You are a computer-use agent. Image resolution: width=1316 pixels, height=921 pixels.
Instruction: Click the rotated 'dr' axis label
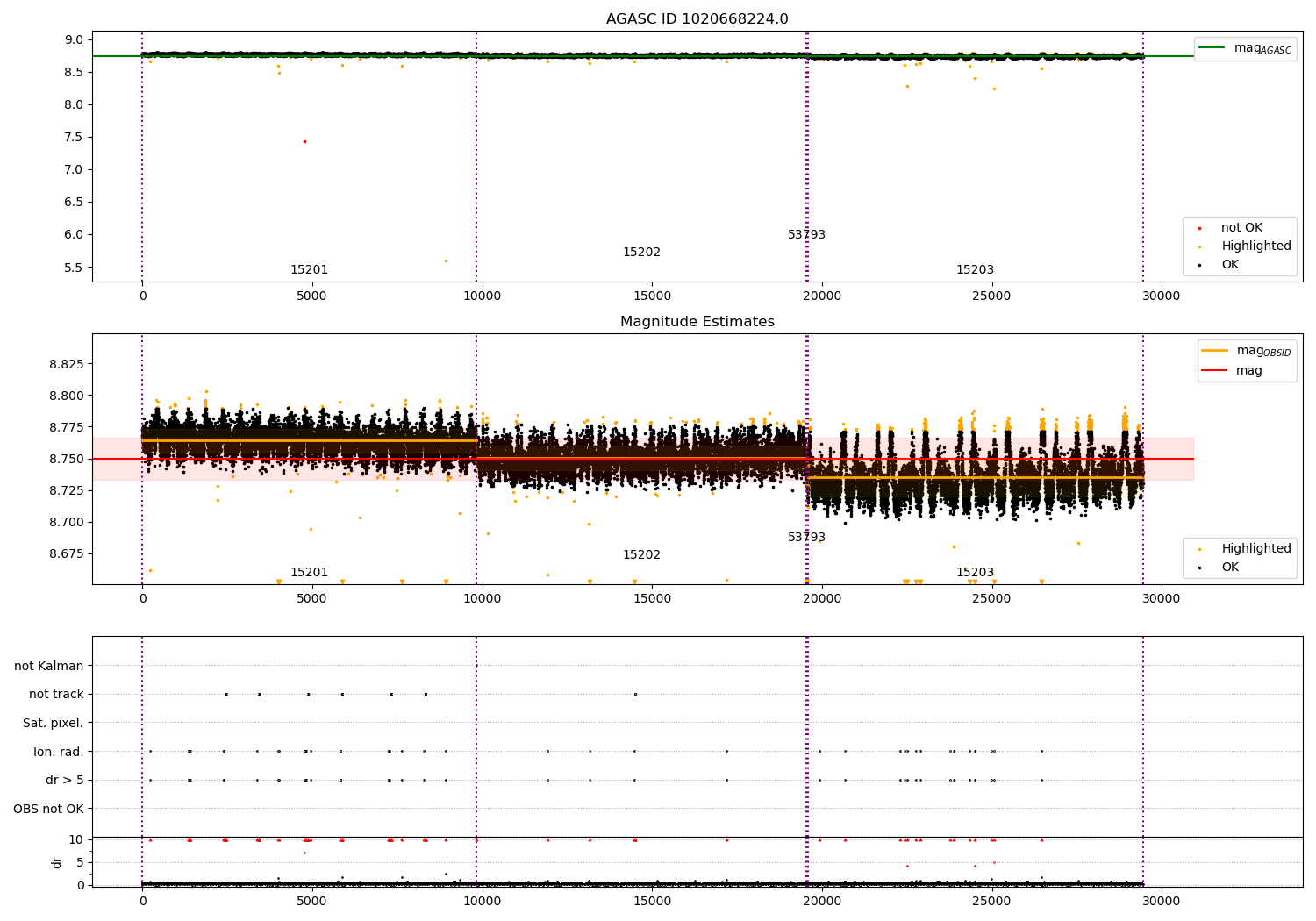pyautogui.click(x=57, y=862)
